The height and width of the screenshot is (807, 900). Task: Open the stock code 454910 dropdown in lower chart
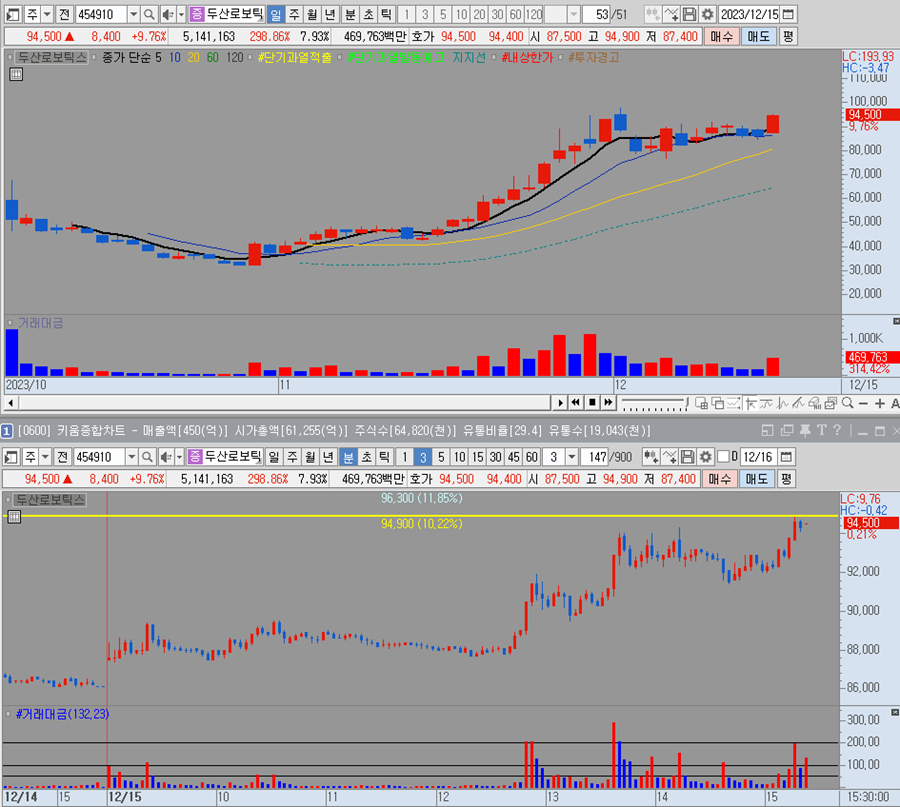pos(131,457)
